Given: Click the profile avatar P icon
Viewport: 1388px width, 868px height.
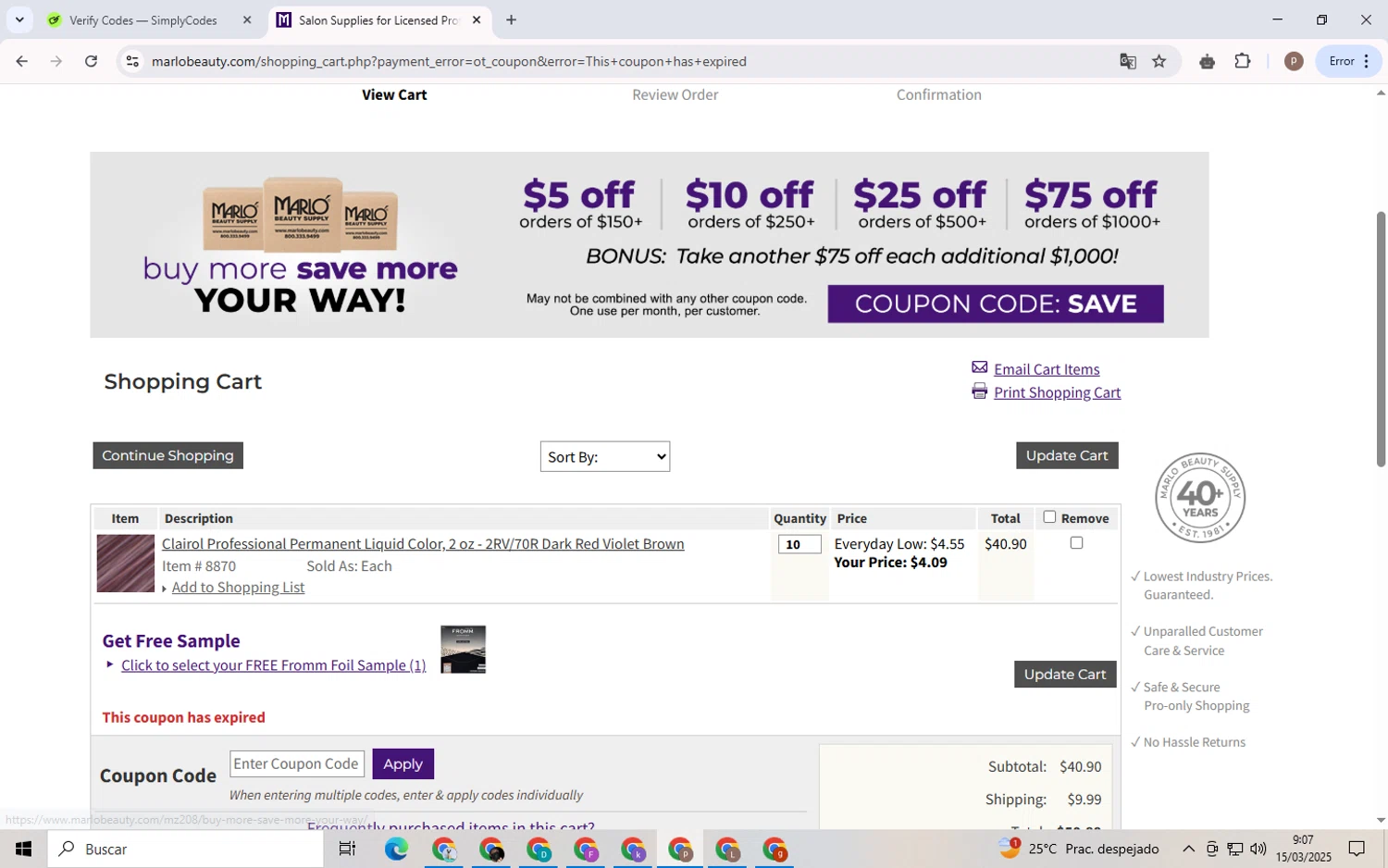Looking at the screenshot, I should click(x=1294, y=61).
